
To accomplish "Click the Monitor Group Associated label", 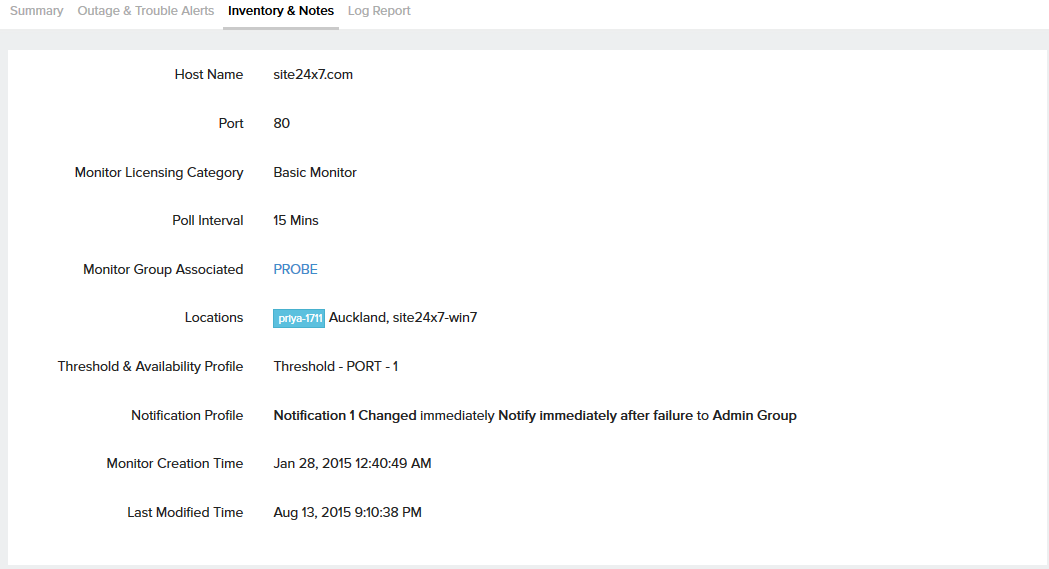I will (163, 269).
